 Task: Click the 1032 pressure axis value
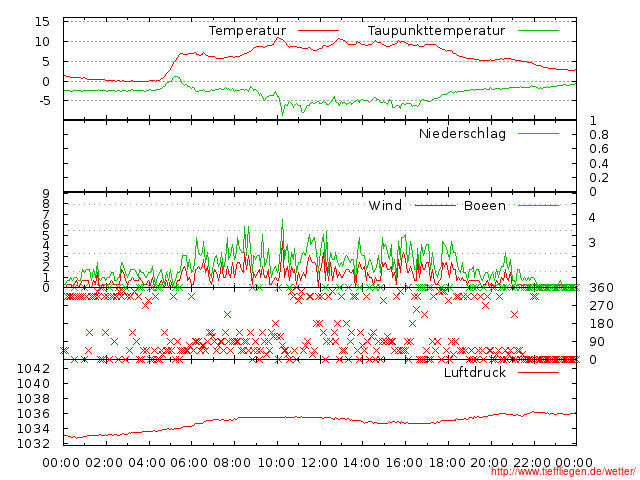tap(33, 444)
